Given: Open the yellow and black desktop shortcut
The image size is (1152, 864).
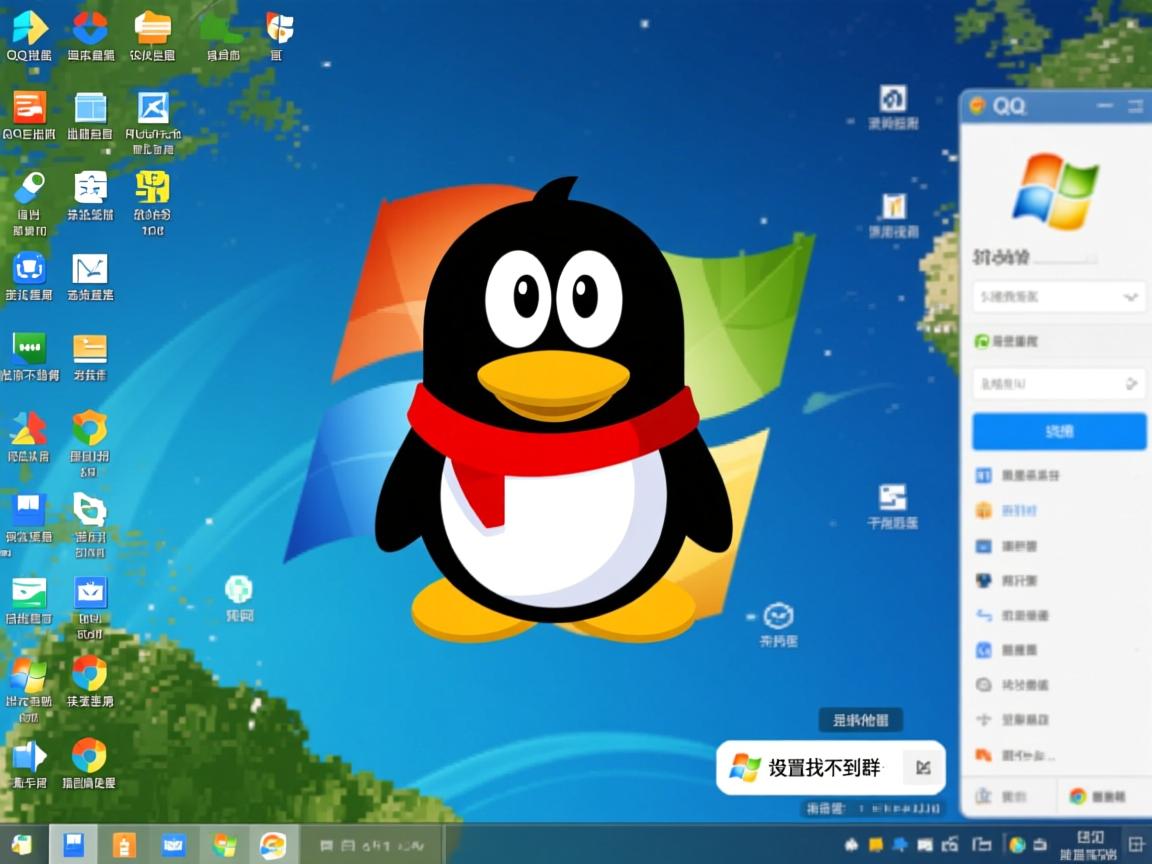Looking at the screenshot, I should [x=152, y=189].
